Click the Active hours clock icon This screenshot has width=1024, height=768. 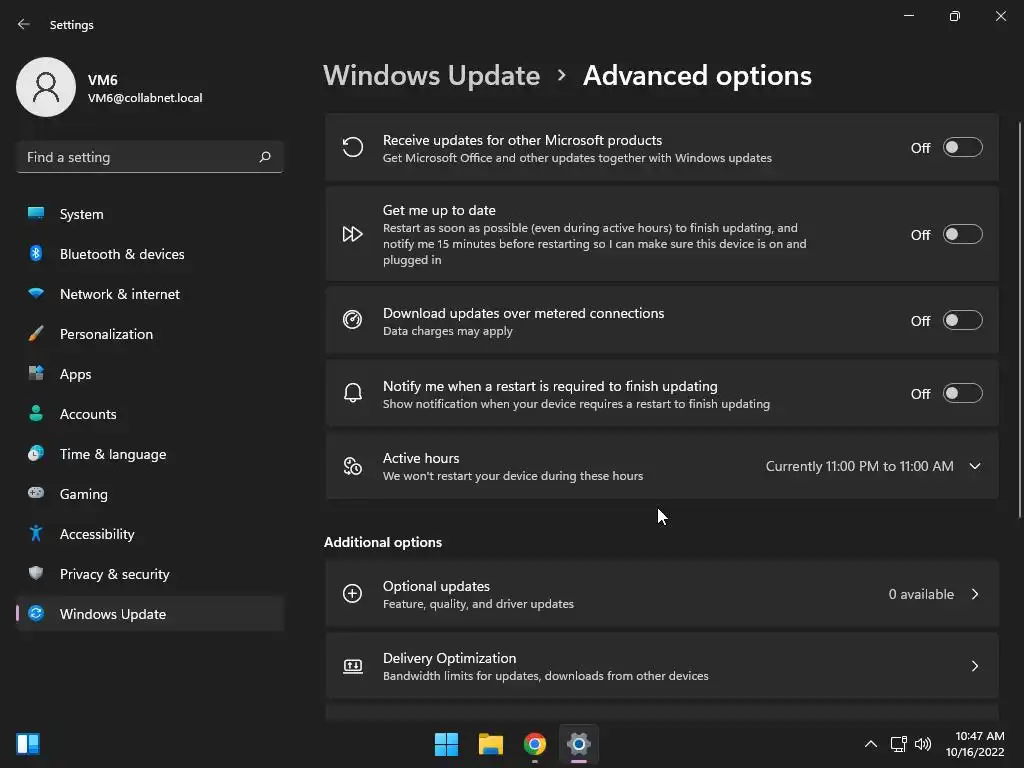(x=353, y=466)
